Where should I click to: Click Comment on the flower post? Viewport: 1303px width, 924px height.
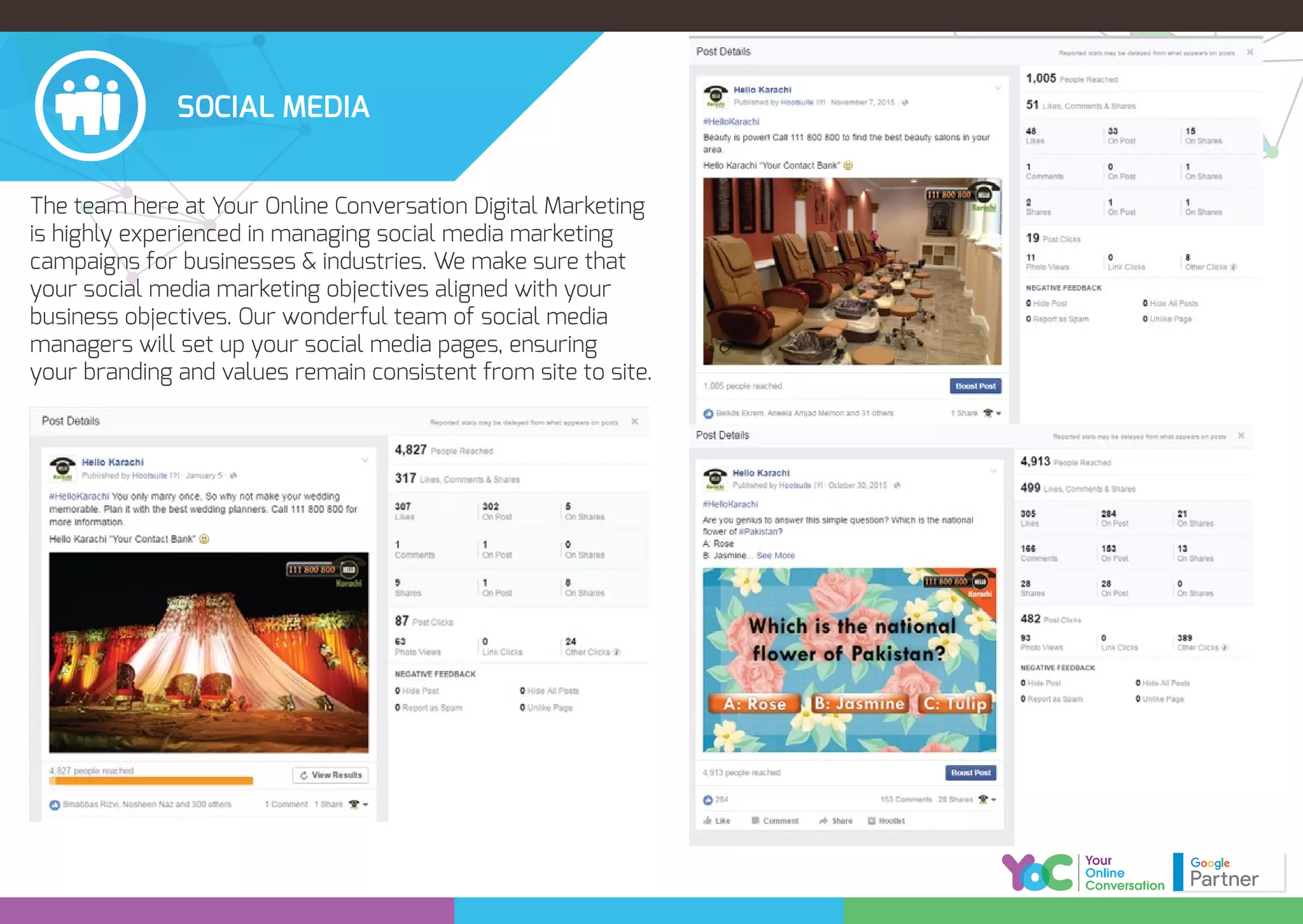pyautogui.click(x=775, y=821)
